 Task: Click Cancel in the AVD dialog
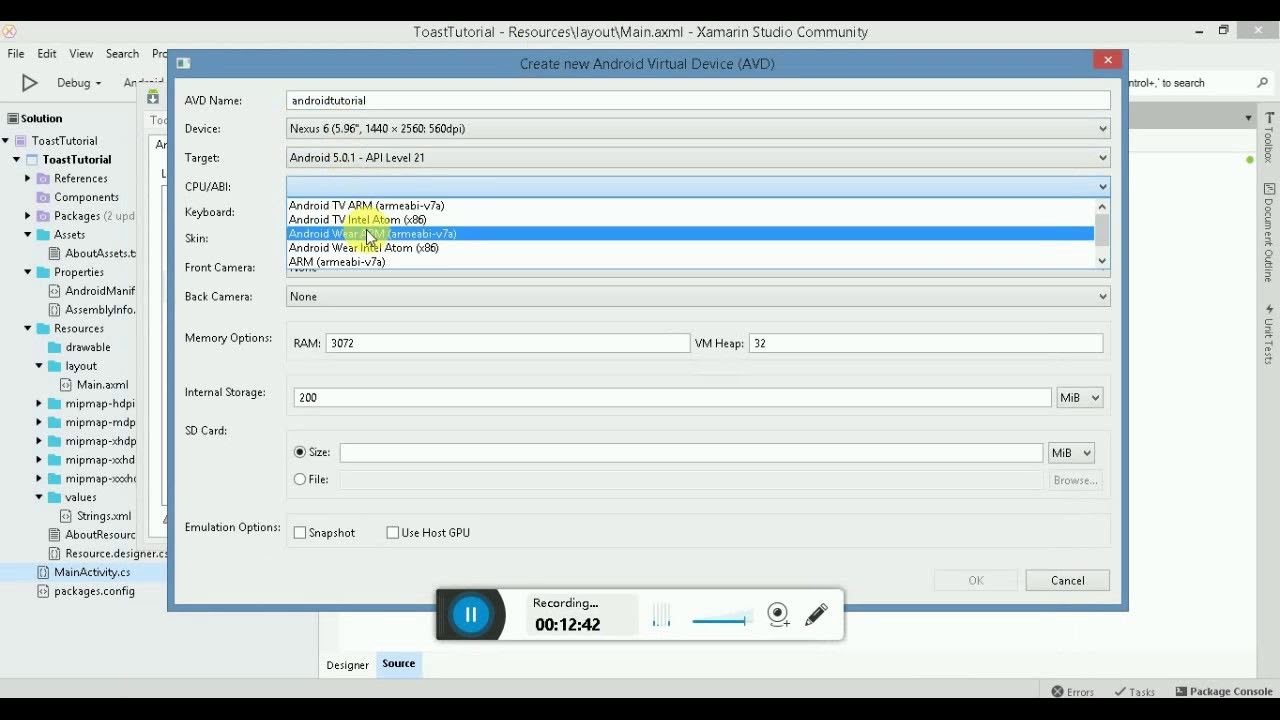(1068, 581)
